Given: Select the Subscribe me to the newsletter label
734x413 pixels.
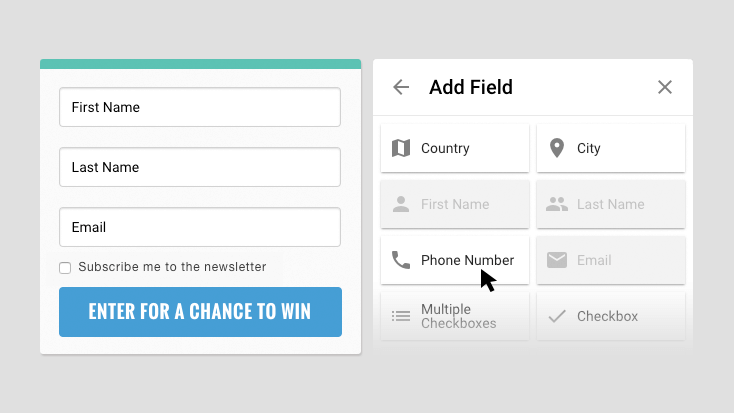Looking at the screenshot, I should [172, 267].
